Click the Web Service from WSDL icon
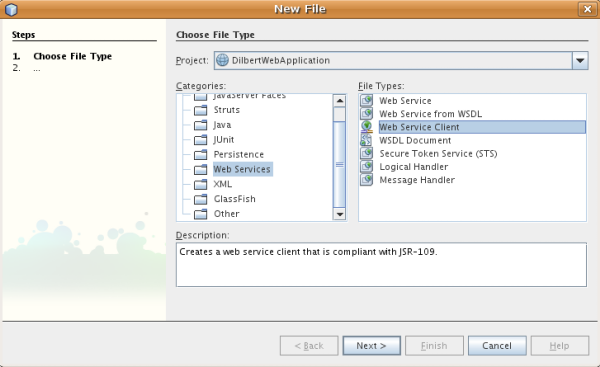The height and width of the screenshot is (367, 600). click(367, 114)
